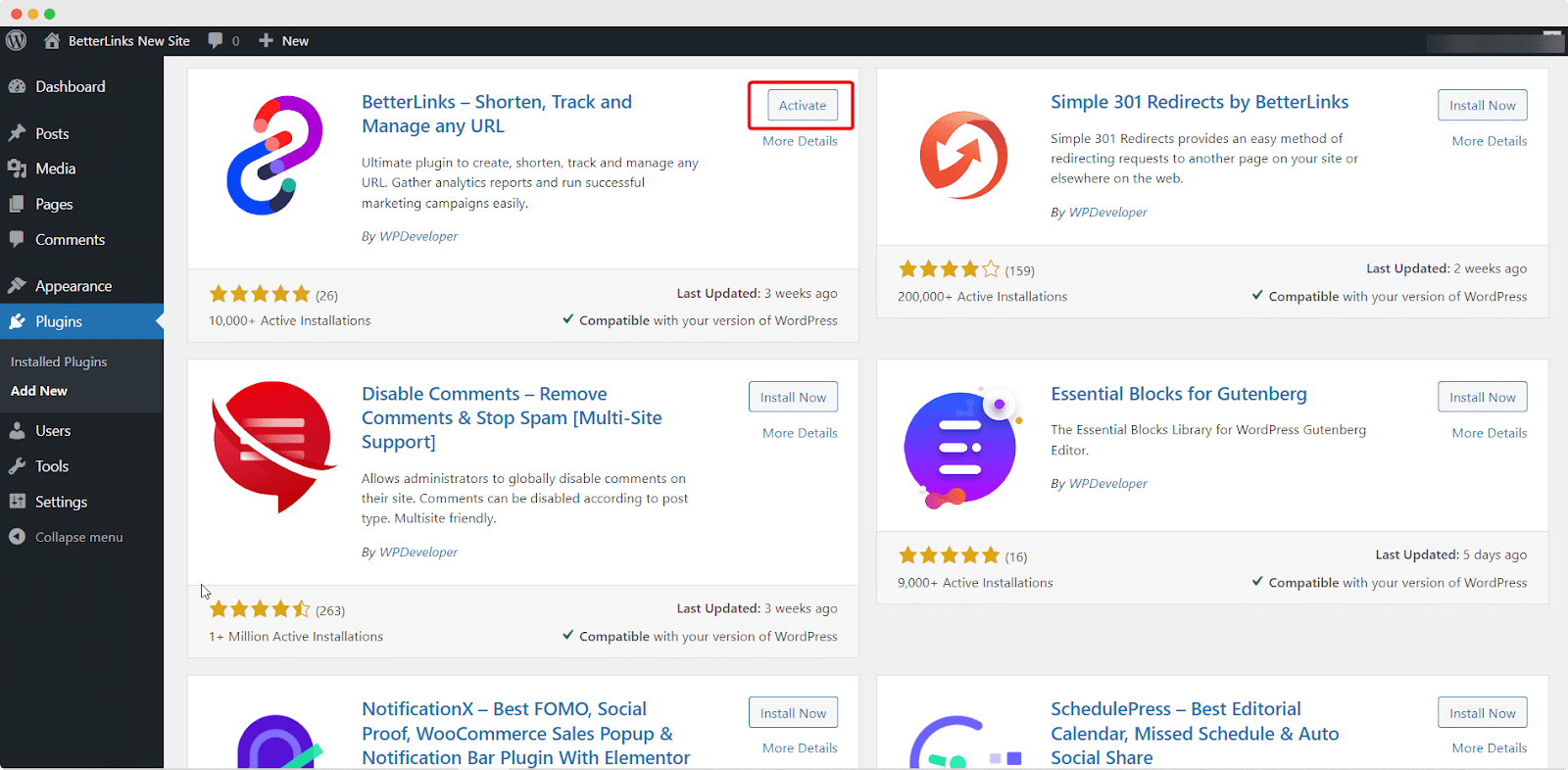Open the Pages menu item

pyautogui.click(x=81, y=204)
